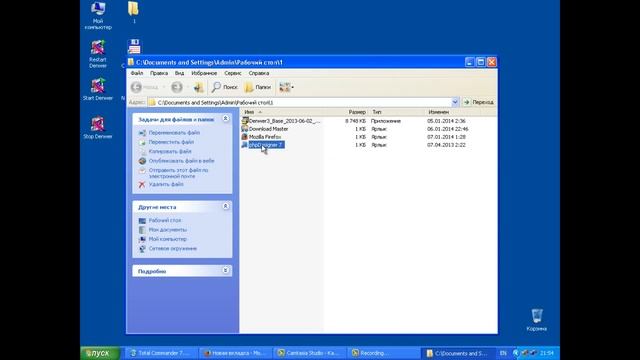This screenshot has width=640, height=360.
Task: Click the rename file icon
Action: [142, 133]
